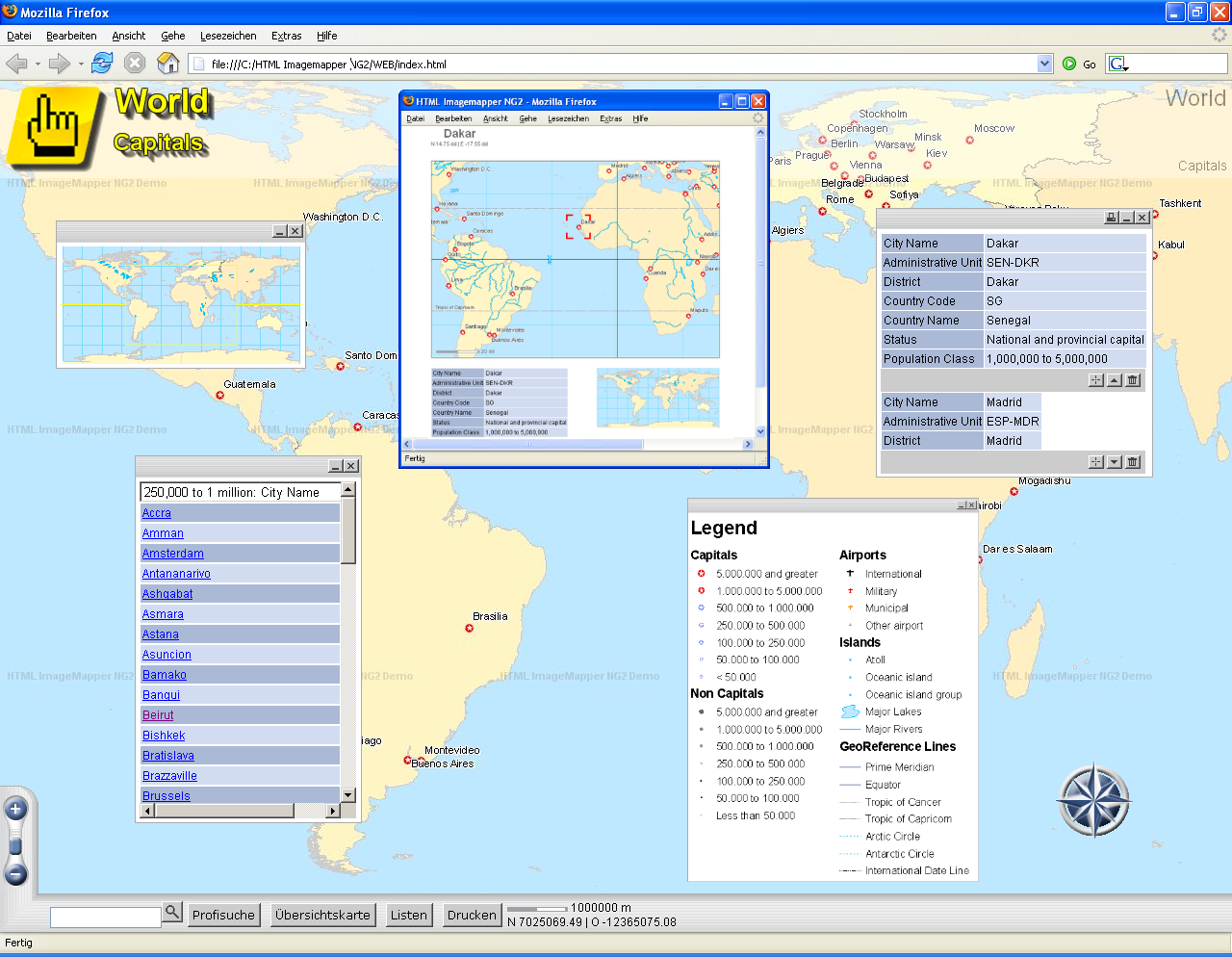Expand the Madrid record with down arrow
This screenshot has height=957, width=1232.
1115,462
